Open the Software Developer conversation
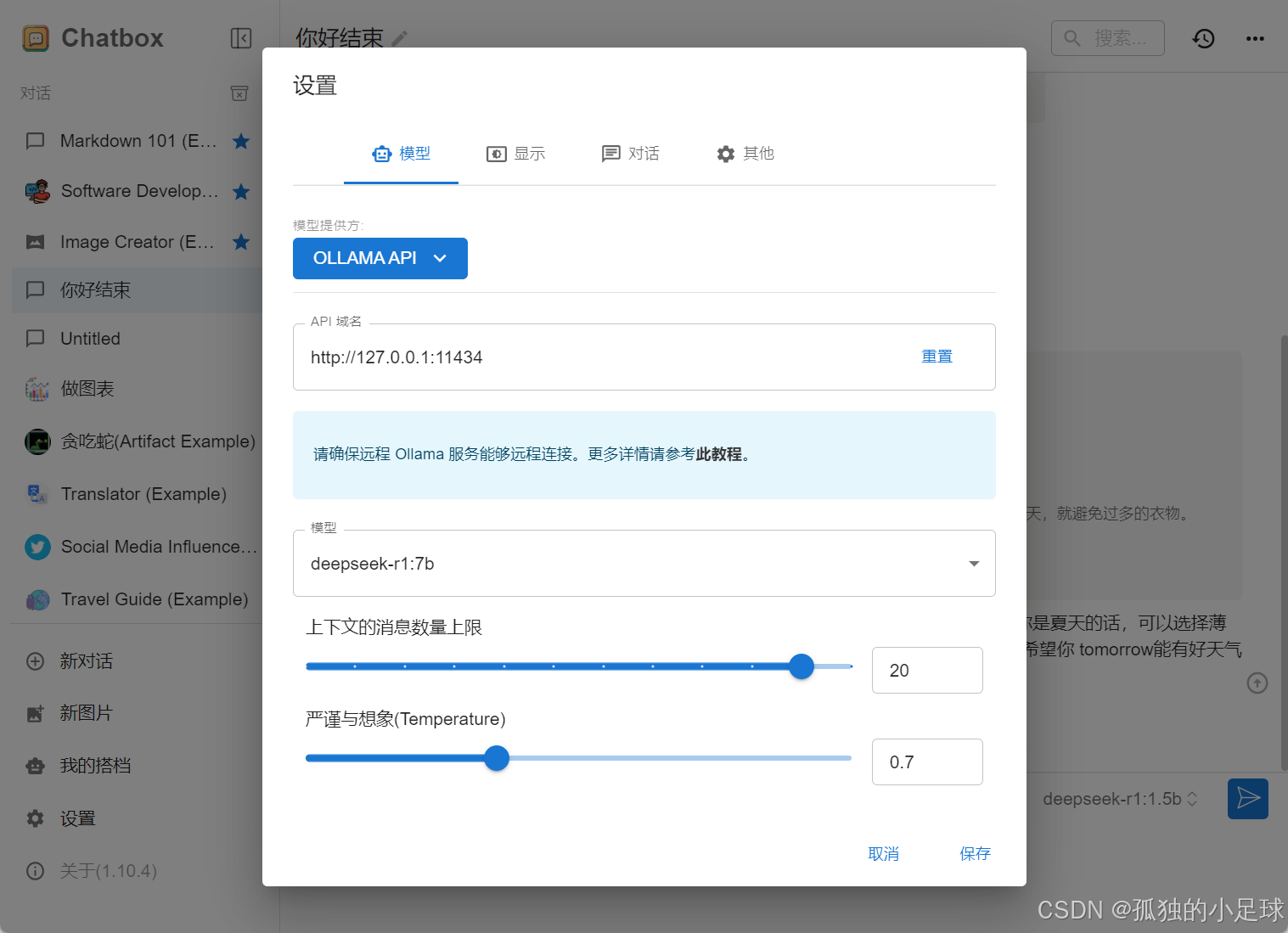Screen dimensions: 1288x933 click(x=136, y=192)
